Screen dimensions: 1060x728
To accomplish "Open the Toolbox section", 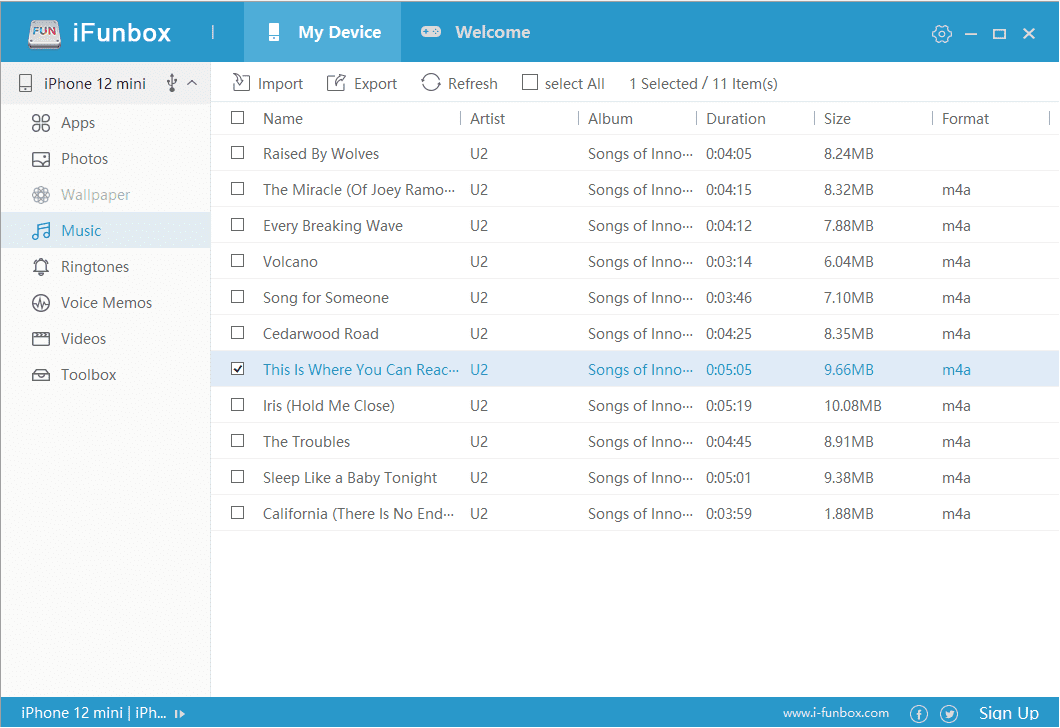I will click(x=105, y=374).
